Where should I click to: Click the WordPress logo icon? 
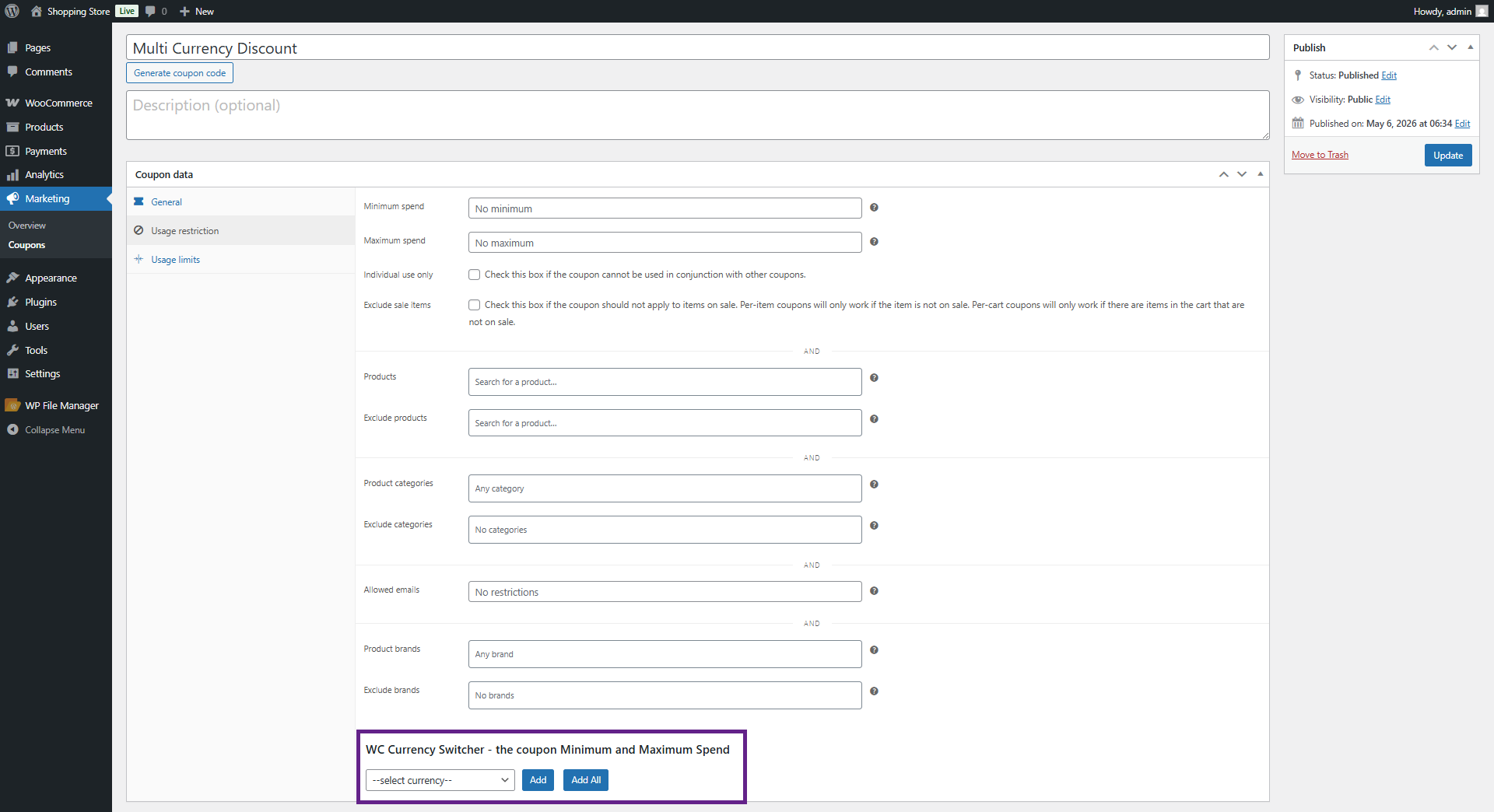12,11
